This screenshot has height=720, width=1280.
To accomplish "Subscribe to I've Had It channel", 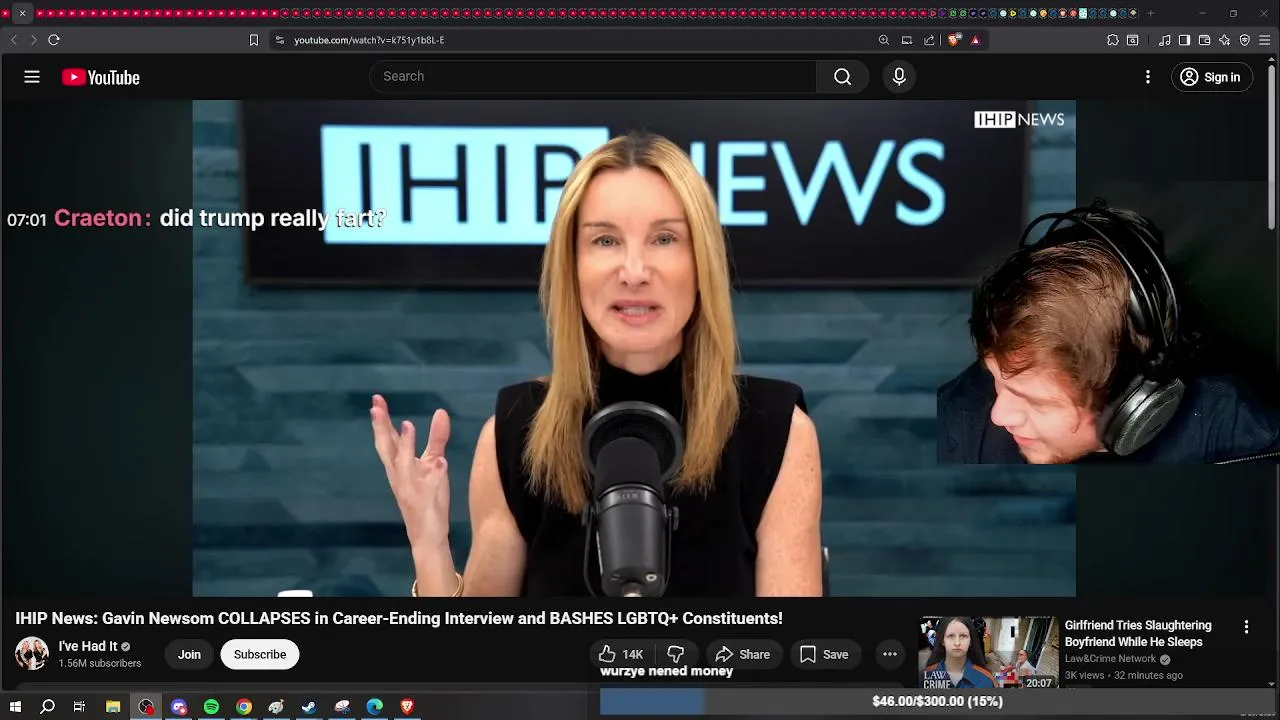I will click(x=260, y=654).
